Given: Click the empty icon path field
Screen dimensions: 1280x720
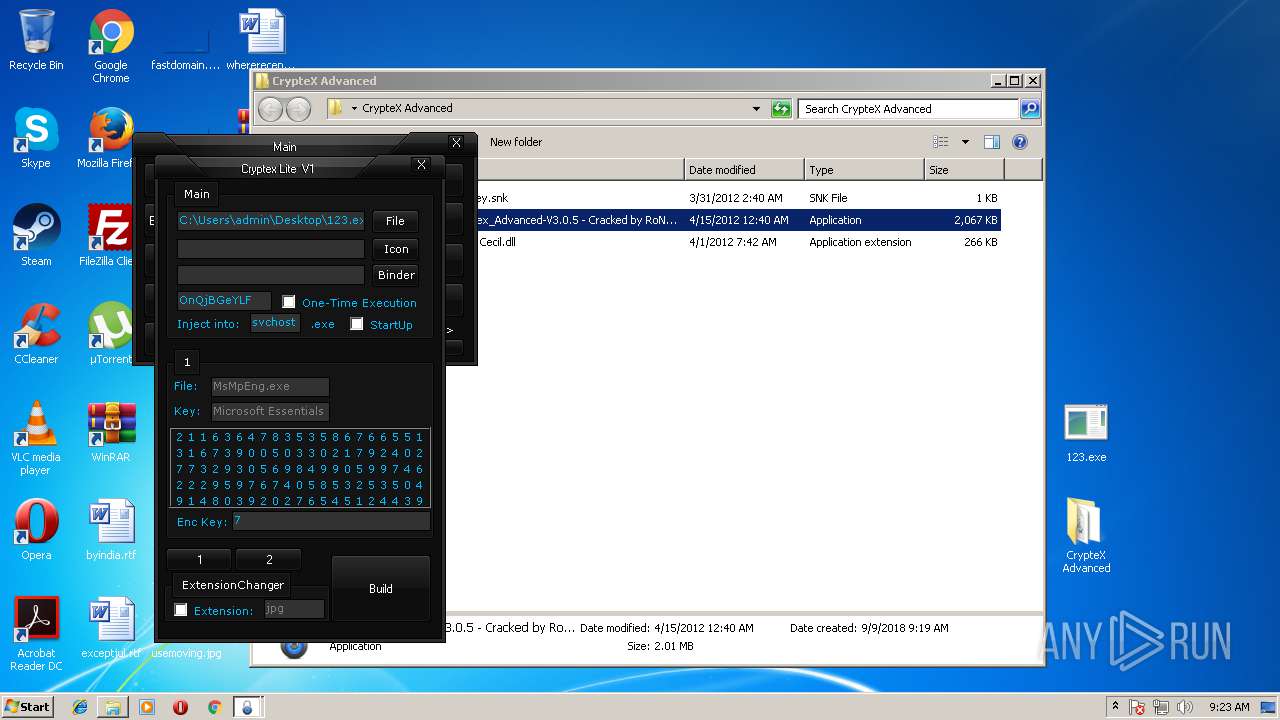Looking at the screenshot, I should coord(271,248).
